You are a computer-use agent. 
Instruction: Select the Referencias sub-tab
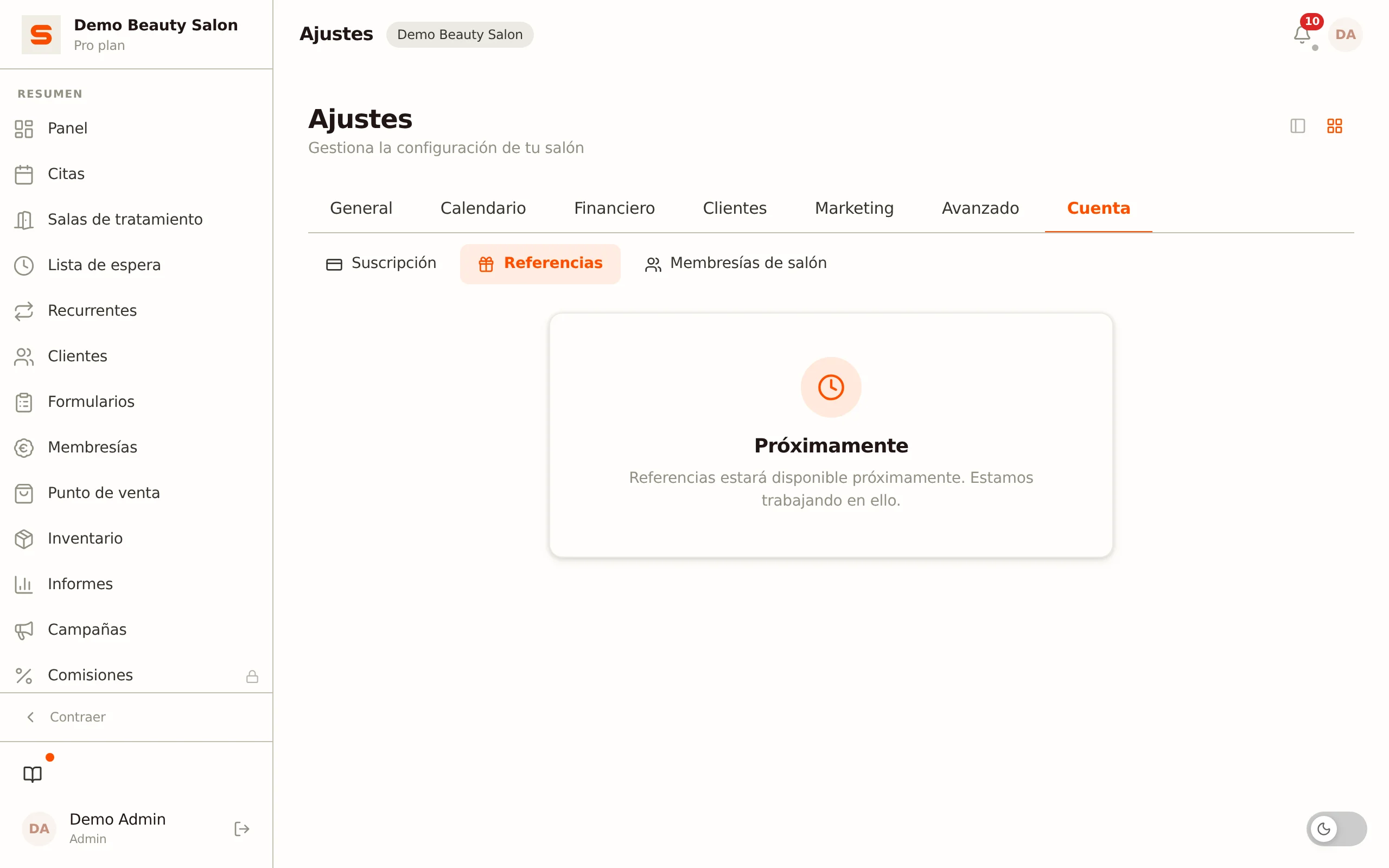point(540,264)
